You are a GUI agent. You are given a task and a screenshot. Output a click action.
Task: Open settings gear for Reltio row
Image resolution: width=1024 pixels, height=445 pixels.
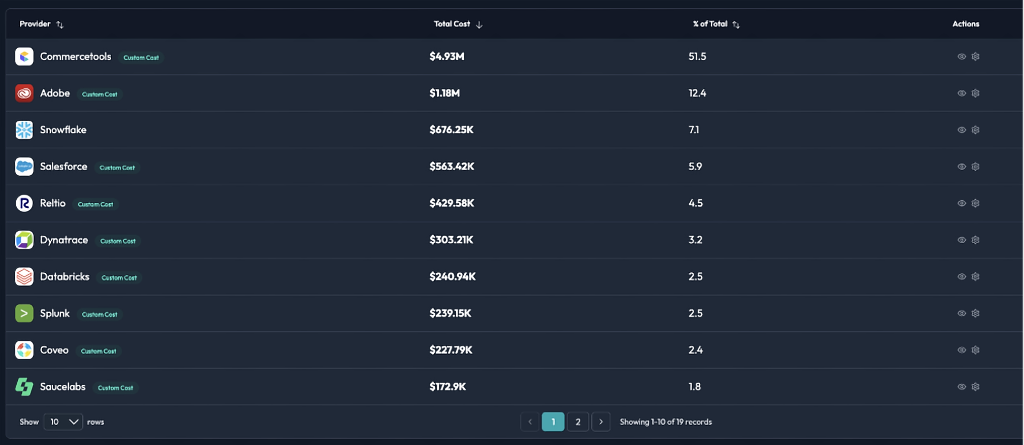(x=976, y=203)
